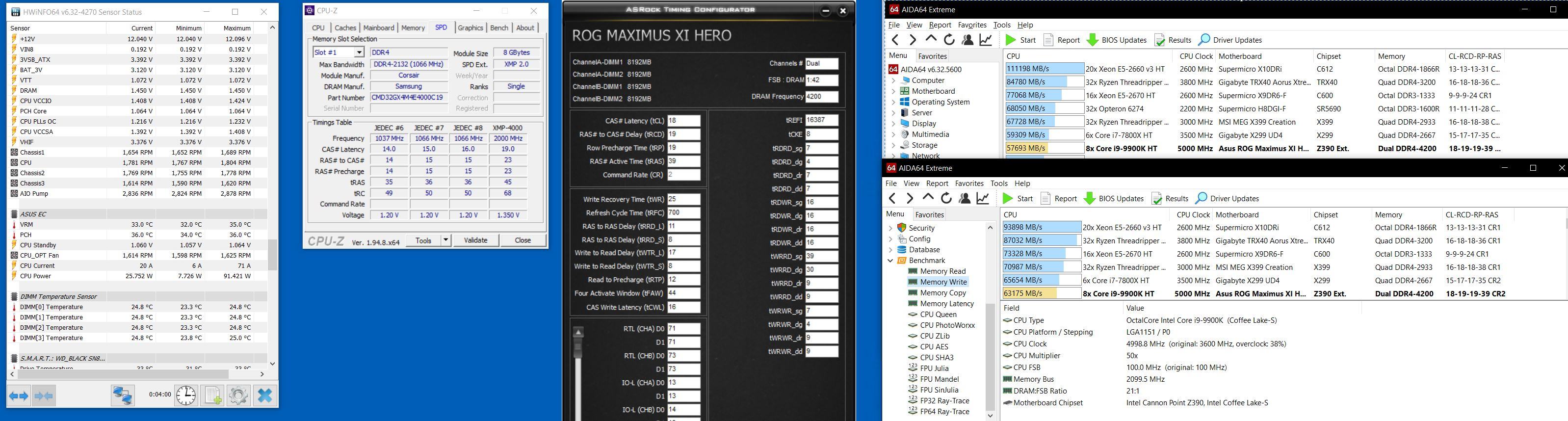Viewport: 1568px width, 421px height.
Task: Expand Display node in upper AIDA64 tree
Action: [893, 124]
